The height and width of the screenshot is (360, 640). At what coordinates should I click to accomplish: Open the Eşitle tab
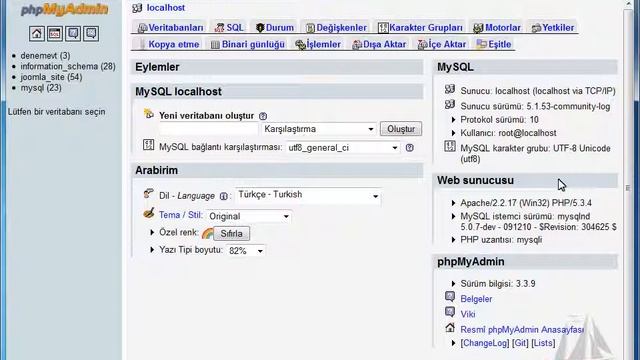click(494, 44)
